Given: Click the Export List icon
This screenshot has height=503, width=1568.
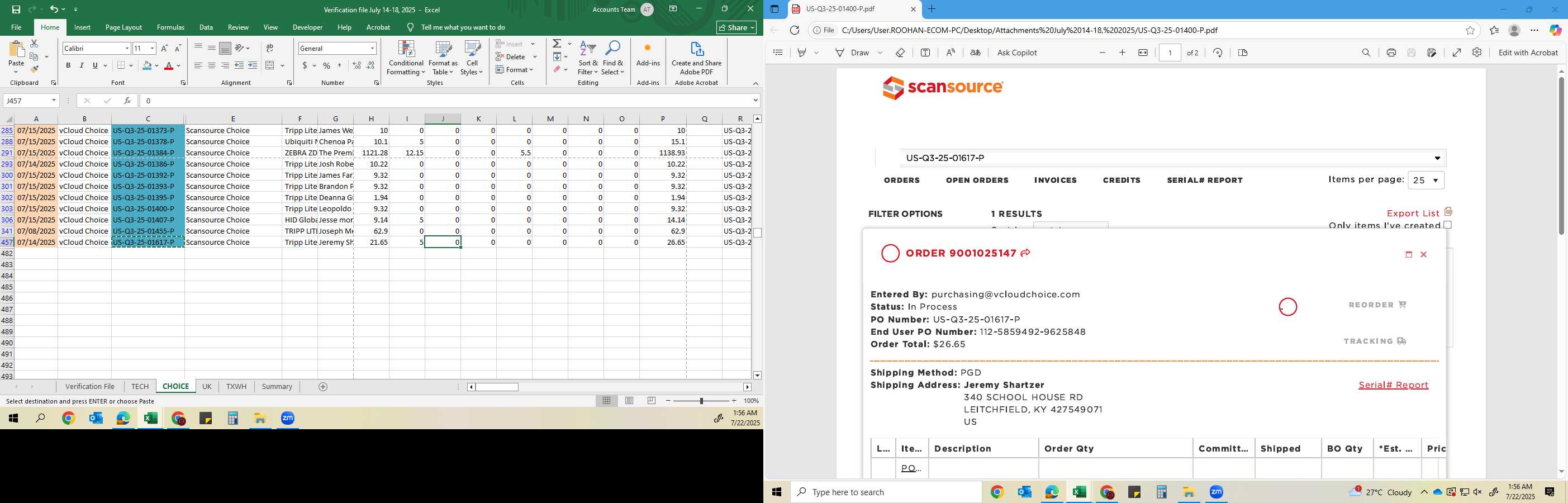Looking at the screenshot, I should (x=1448, y=212).
